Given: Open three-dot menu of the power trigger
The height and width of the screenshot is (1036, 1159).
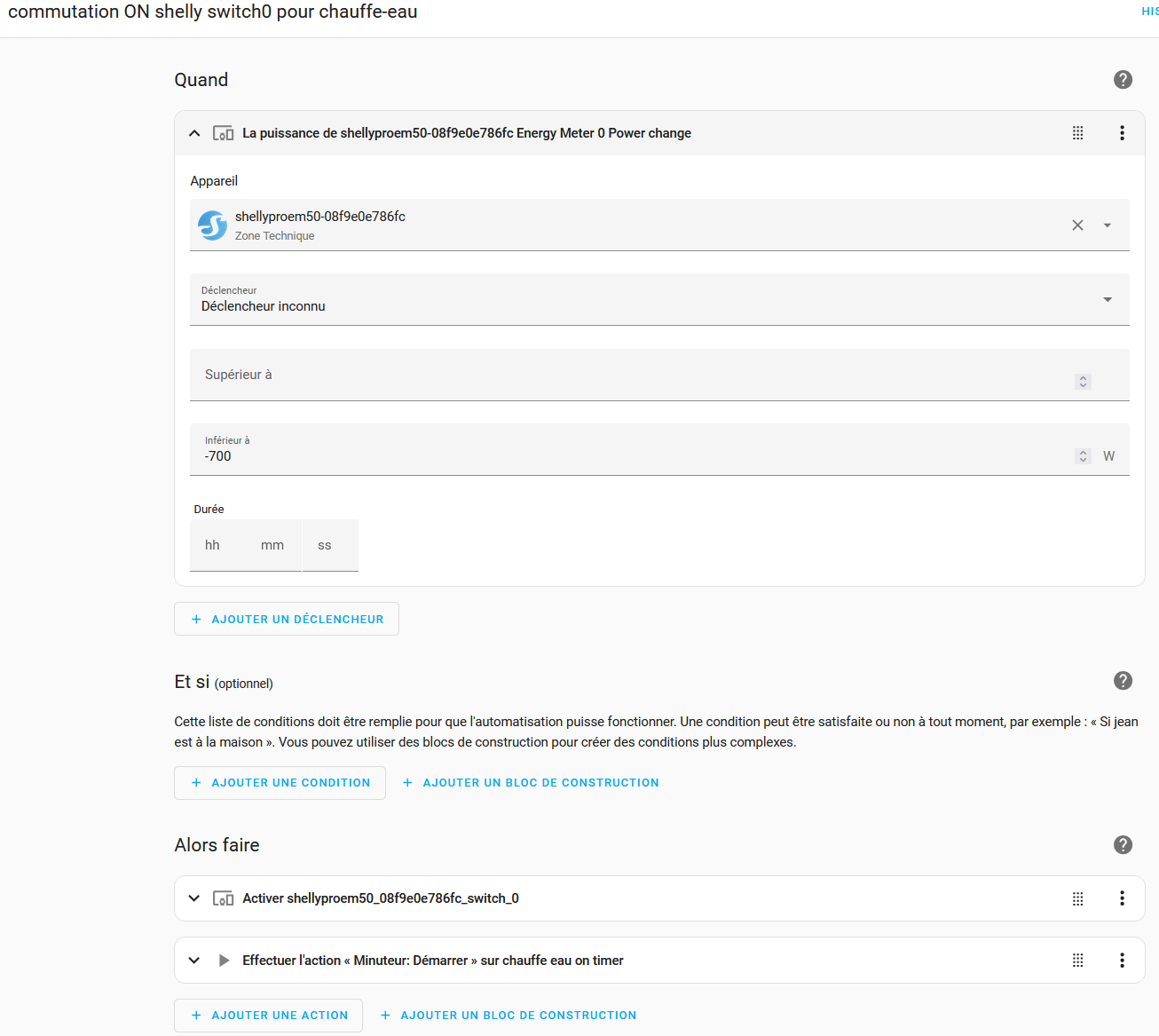Looking at the screenshot, I should click(x=1122, y=133).
